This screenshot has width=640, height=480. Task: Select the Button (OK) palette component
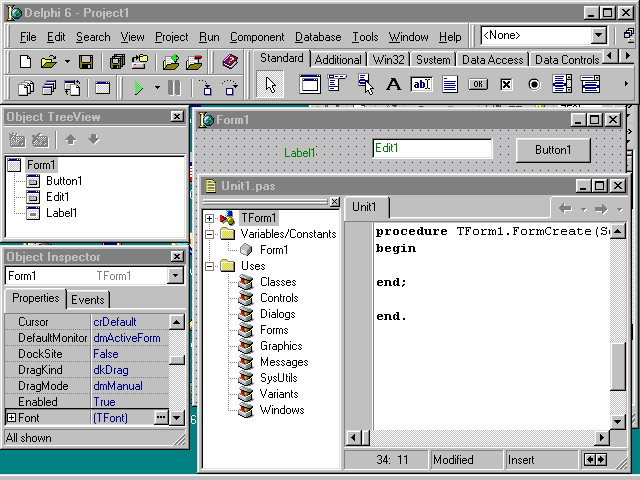[478, 84]
